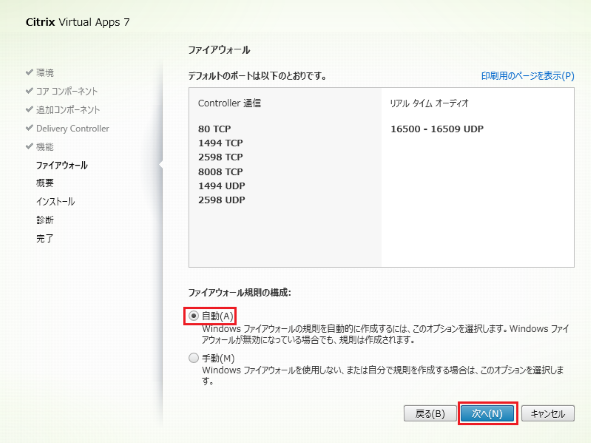Viewport: 591px width, 443px height.
Task: Click the Citrix Virtual Apps 7 title
Action: (x=78, y=22)
